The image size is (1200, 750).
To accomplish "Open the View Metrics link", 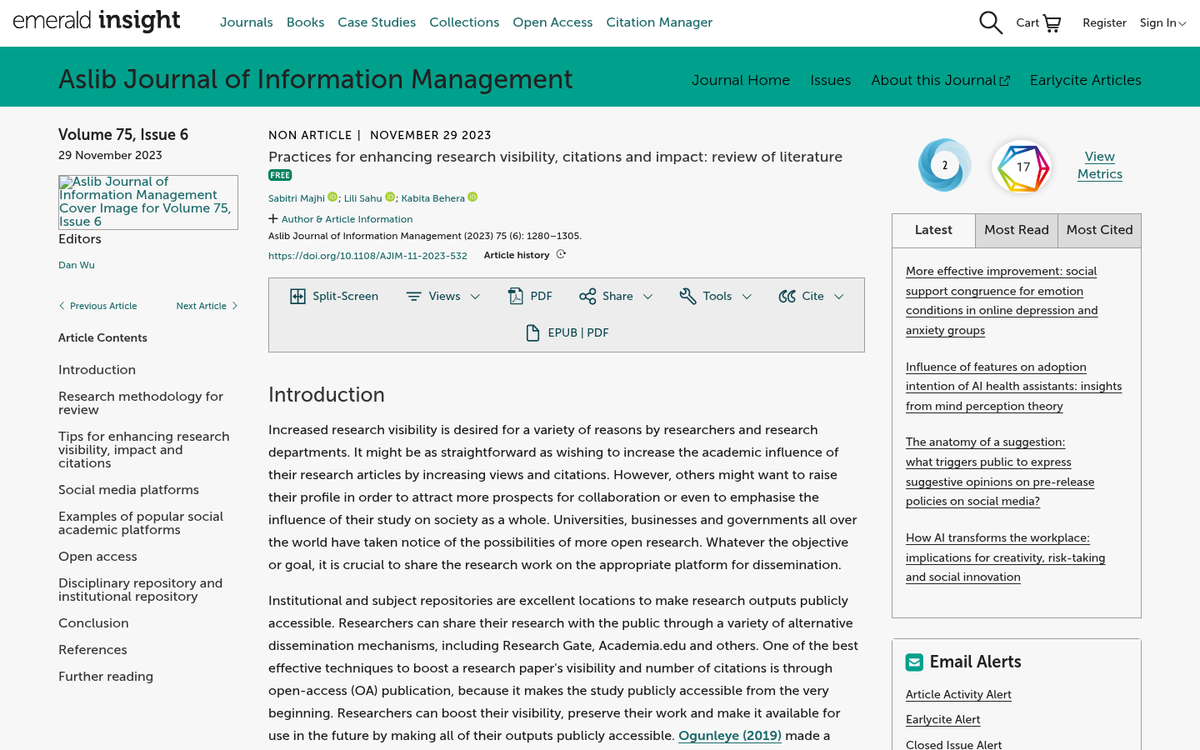I will click(x=1099, y=164).
